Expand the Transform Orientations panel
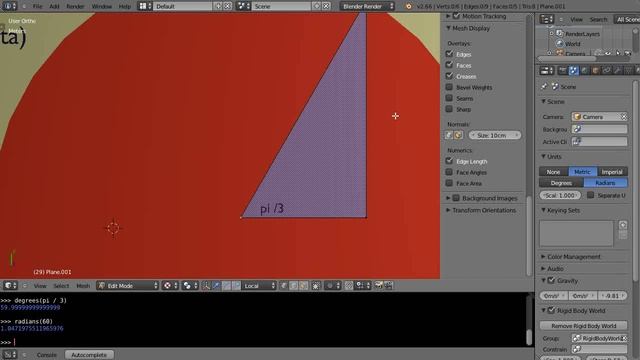 click(x=448, y=210)
